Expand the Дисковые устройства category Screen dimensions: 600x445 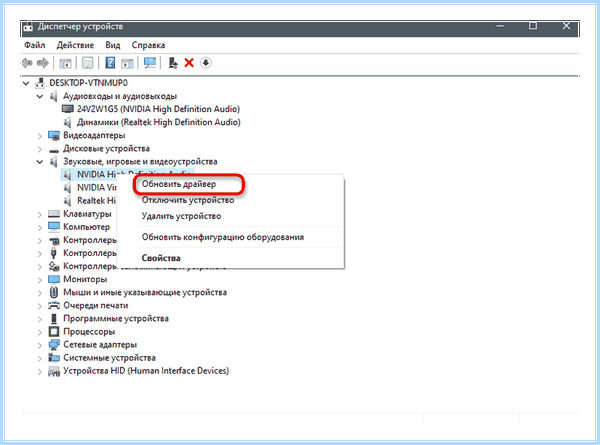pos(39,149)
